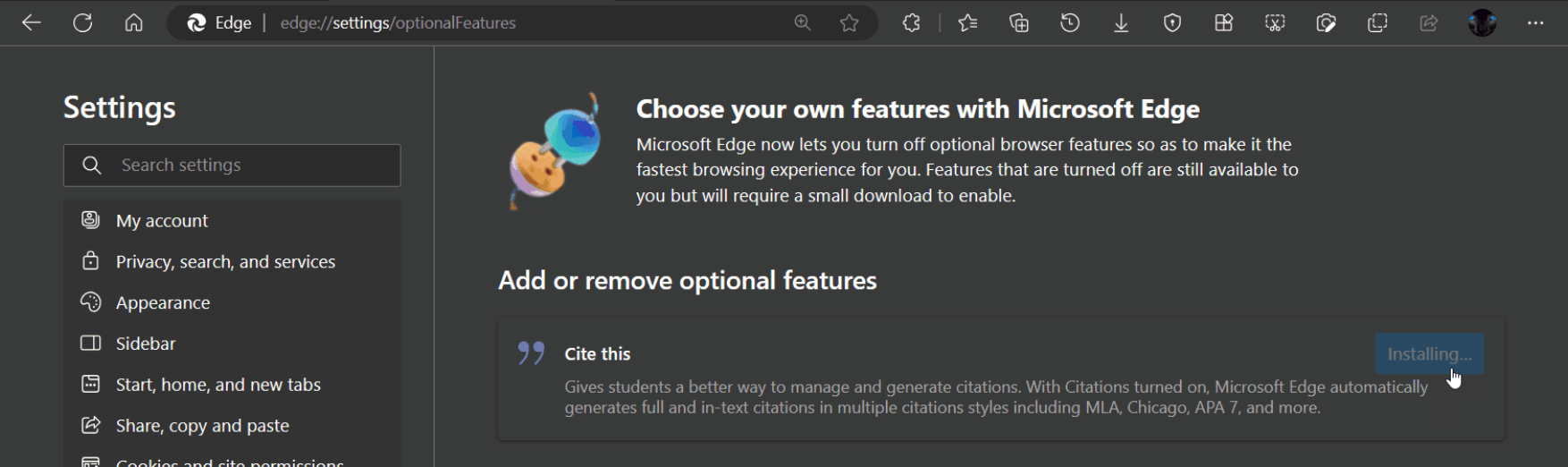Show browsing History

pos(1070,23)
